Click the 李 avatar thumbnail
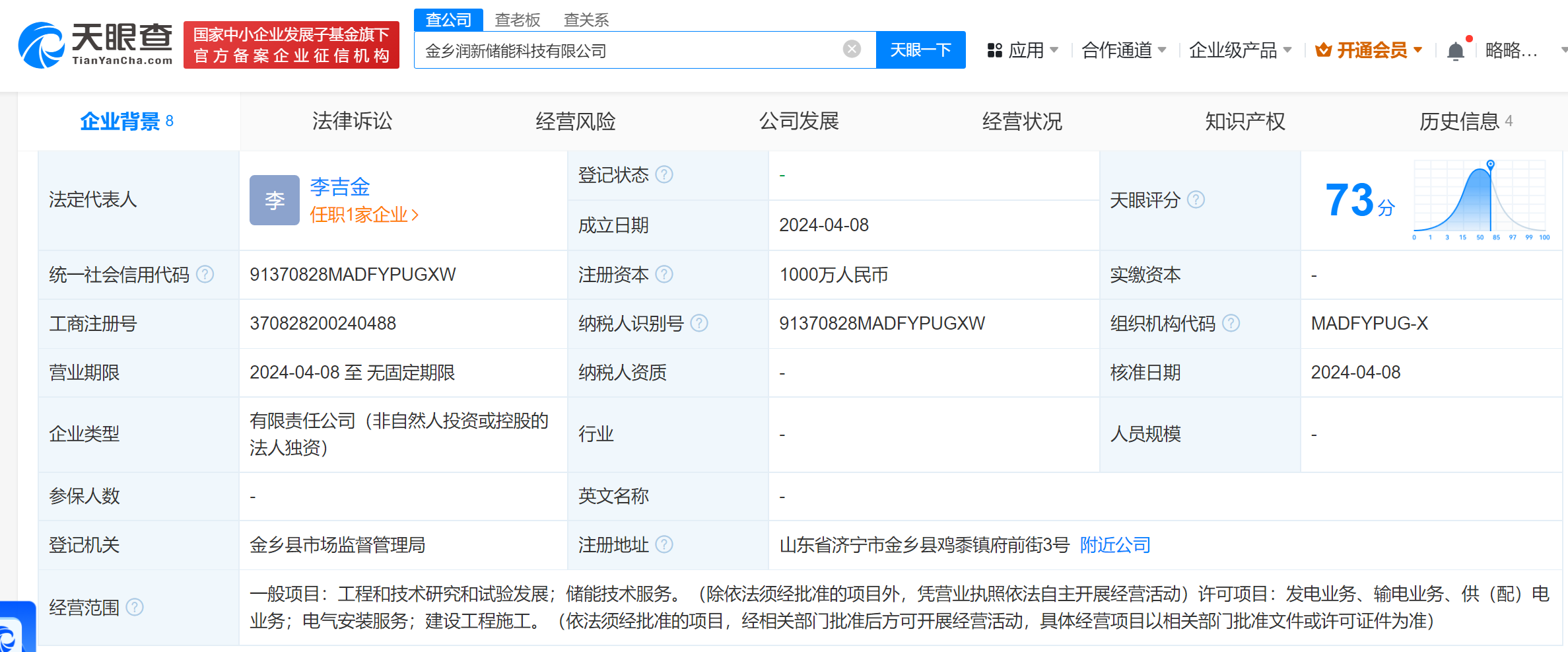This screenshot has width=1568, height=652. click(x=274, y=200)
